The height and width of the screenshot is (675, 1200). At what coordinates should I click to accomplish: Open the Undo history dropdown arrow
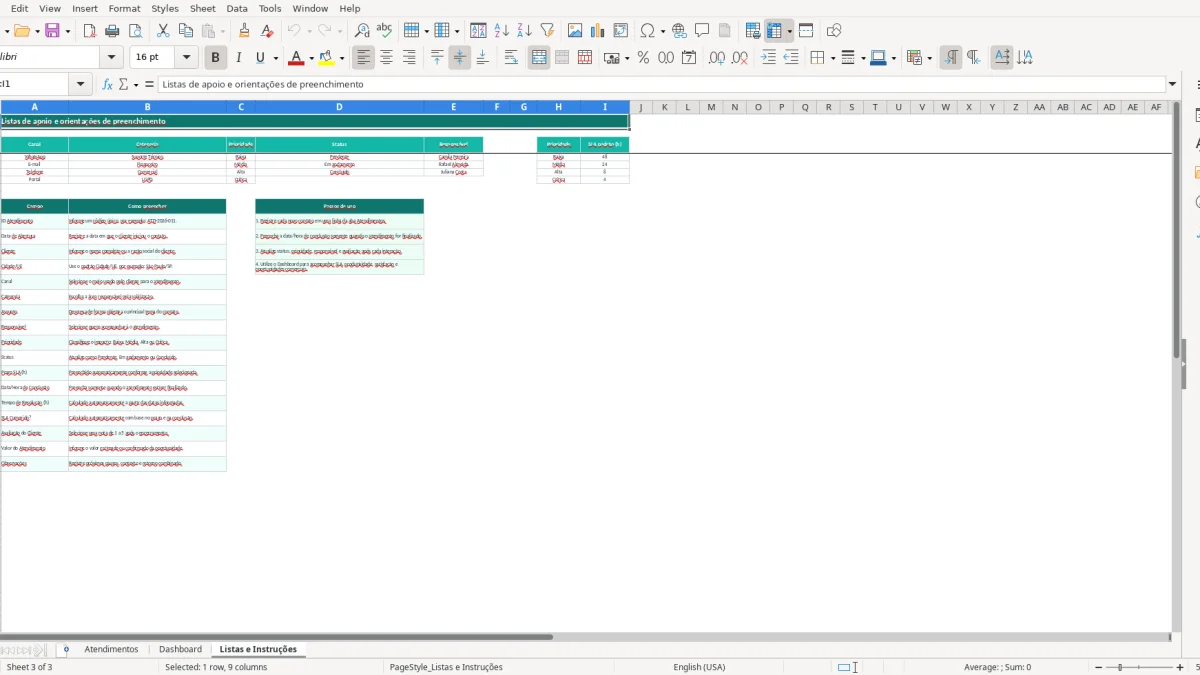[308, 31]
